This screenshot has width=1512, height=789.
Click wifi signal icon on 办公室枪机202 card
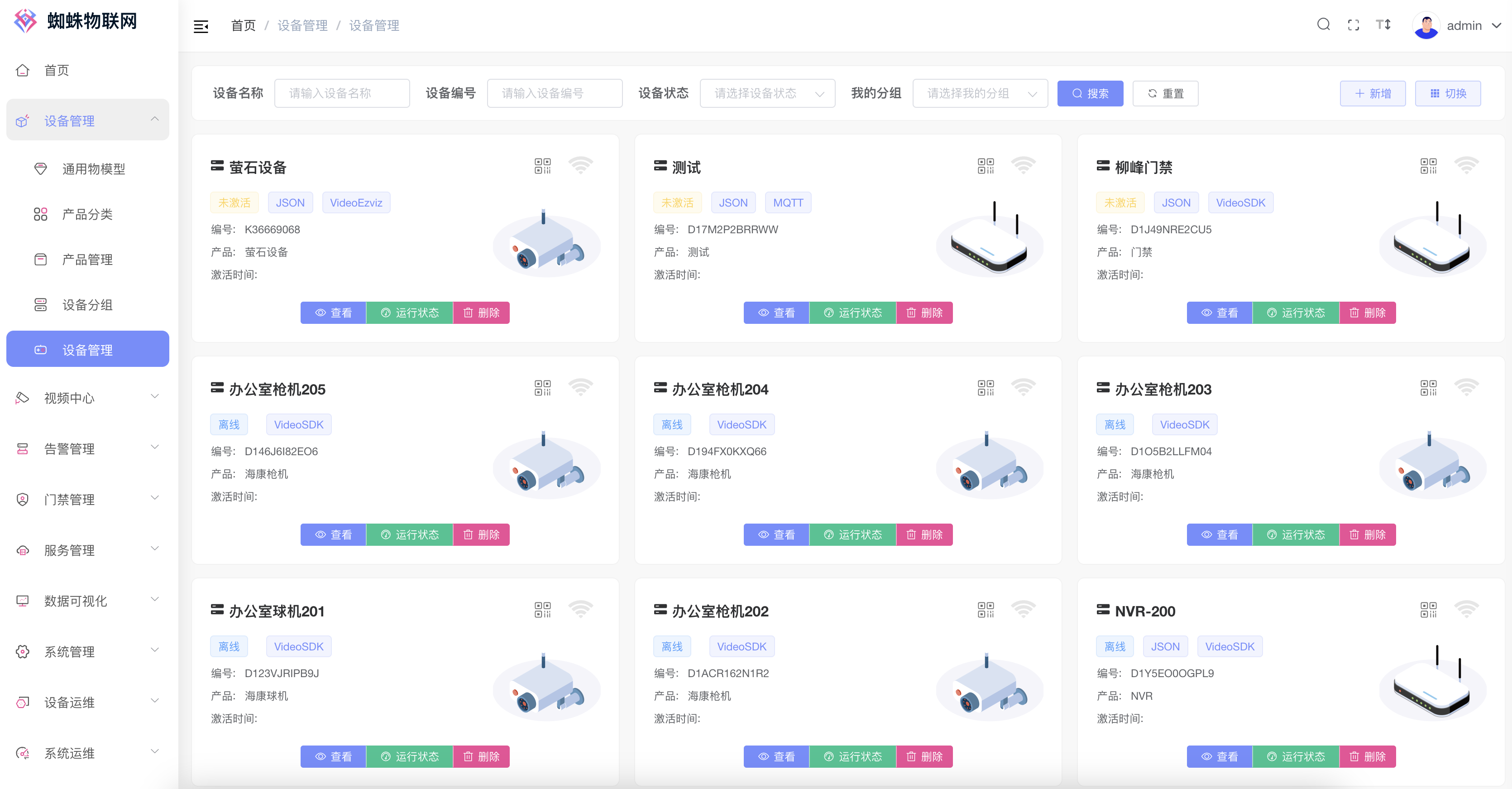(1024, 609)
